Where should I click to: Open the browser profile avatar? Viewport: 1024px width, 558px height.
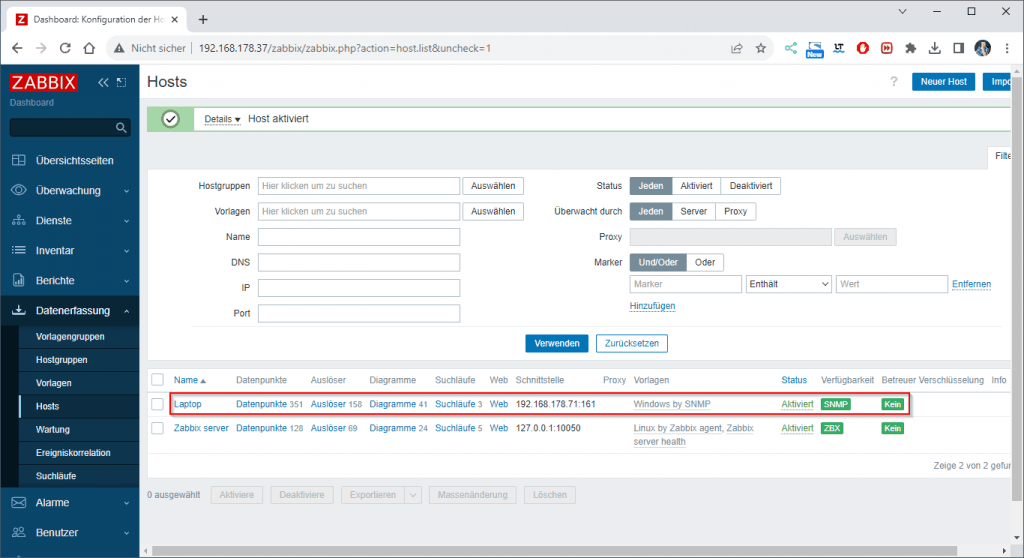pyautogui.click(x=982, y=48)
